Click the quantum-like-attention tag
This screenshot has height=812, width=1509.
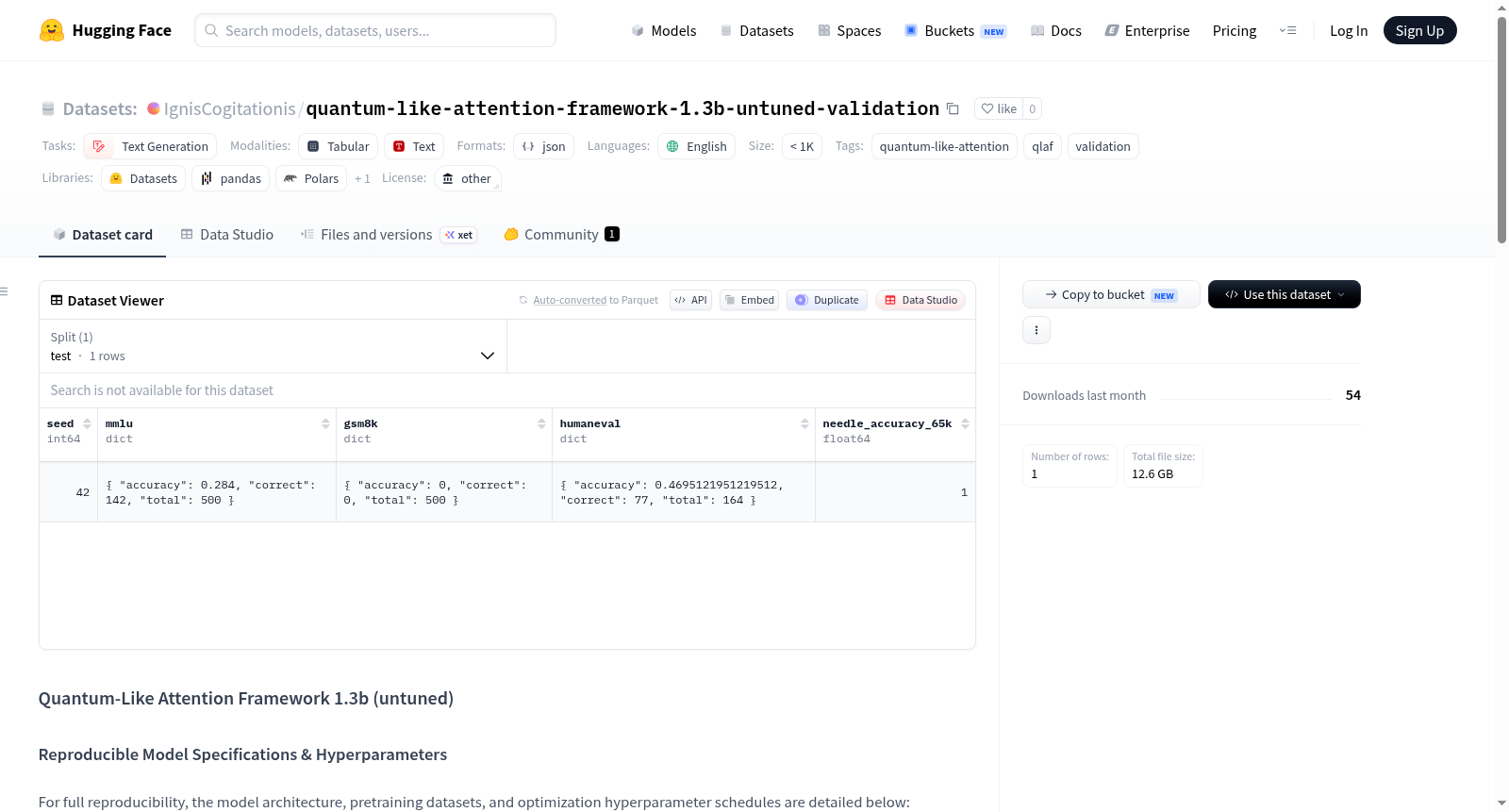(944, 146)
